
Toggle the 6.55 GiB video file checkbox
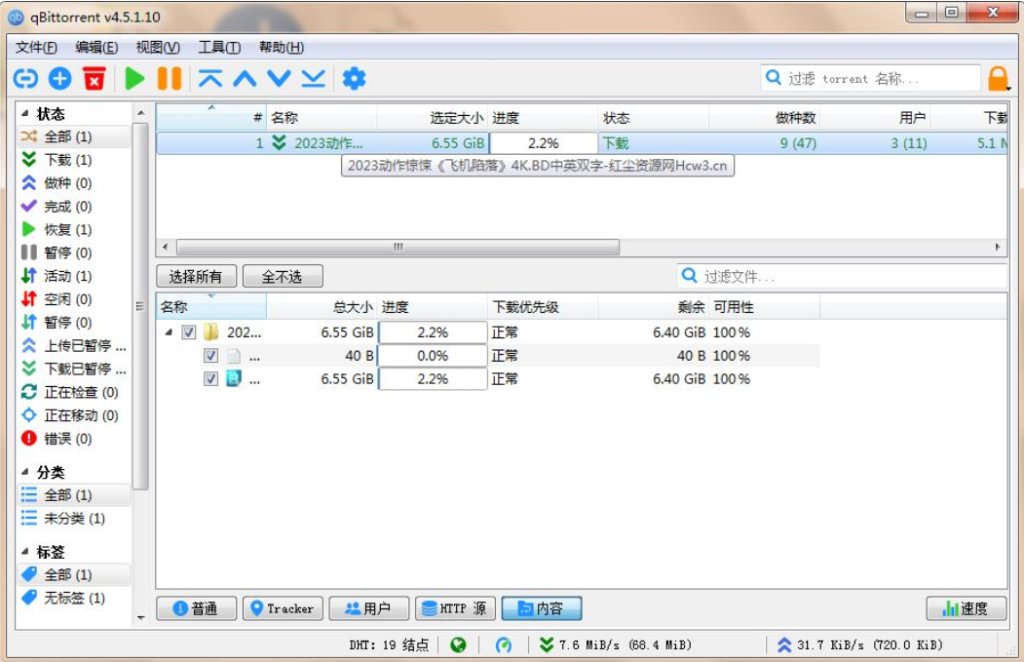[x=211, y=379]
